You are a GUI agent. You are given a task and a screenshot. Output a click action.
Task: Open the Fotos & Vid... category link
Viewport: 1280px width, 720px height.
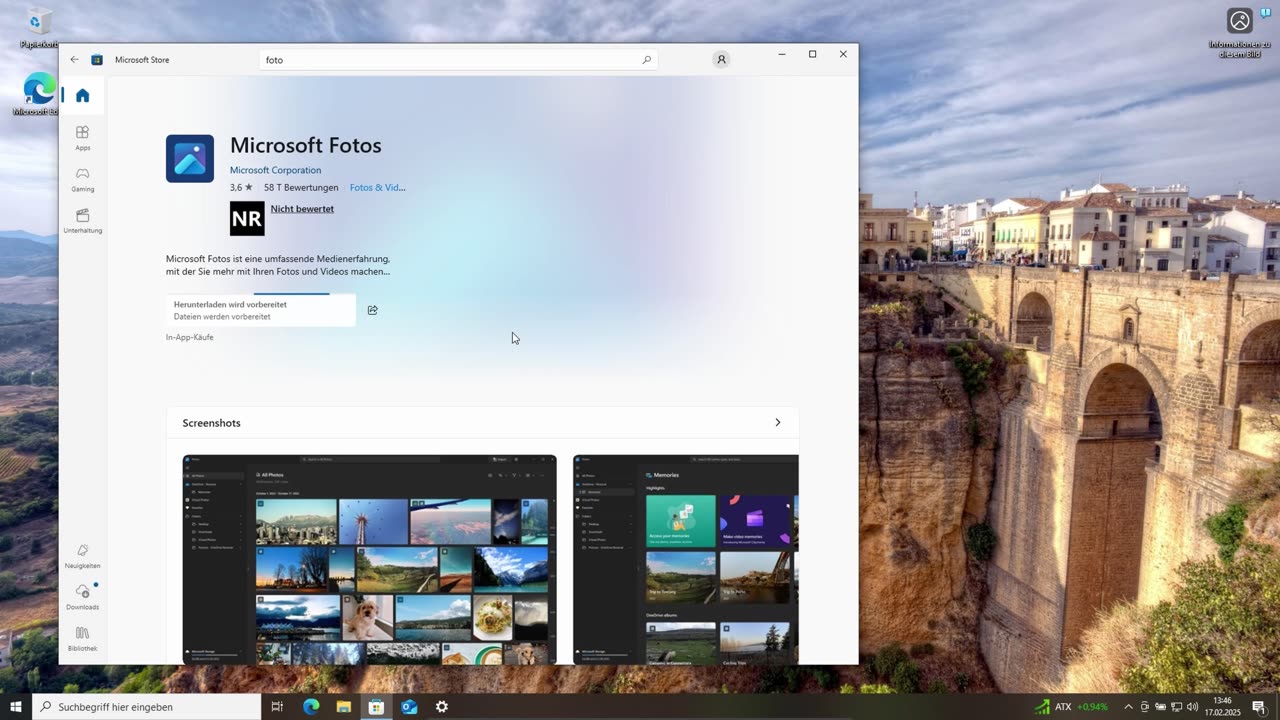point(377,187)
